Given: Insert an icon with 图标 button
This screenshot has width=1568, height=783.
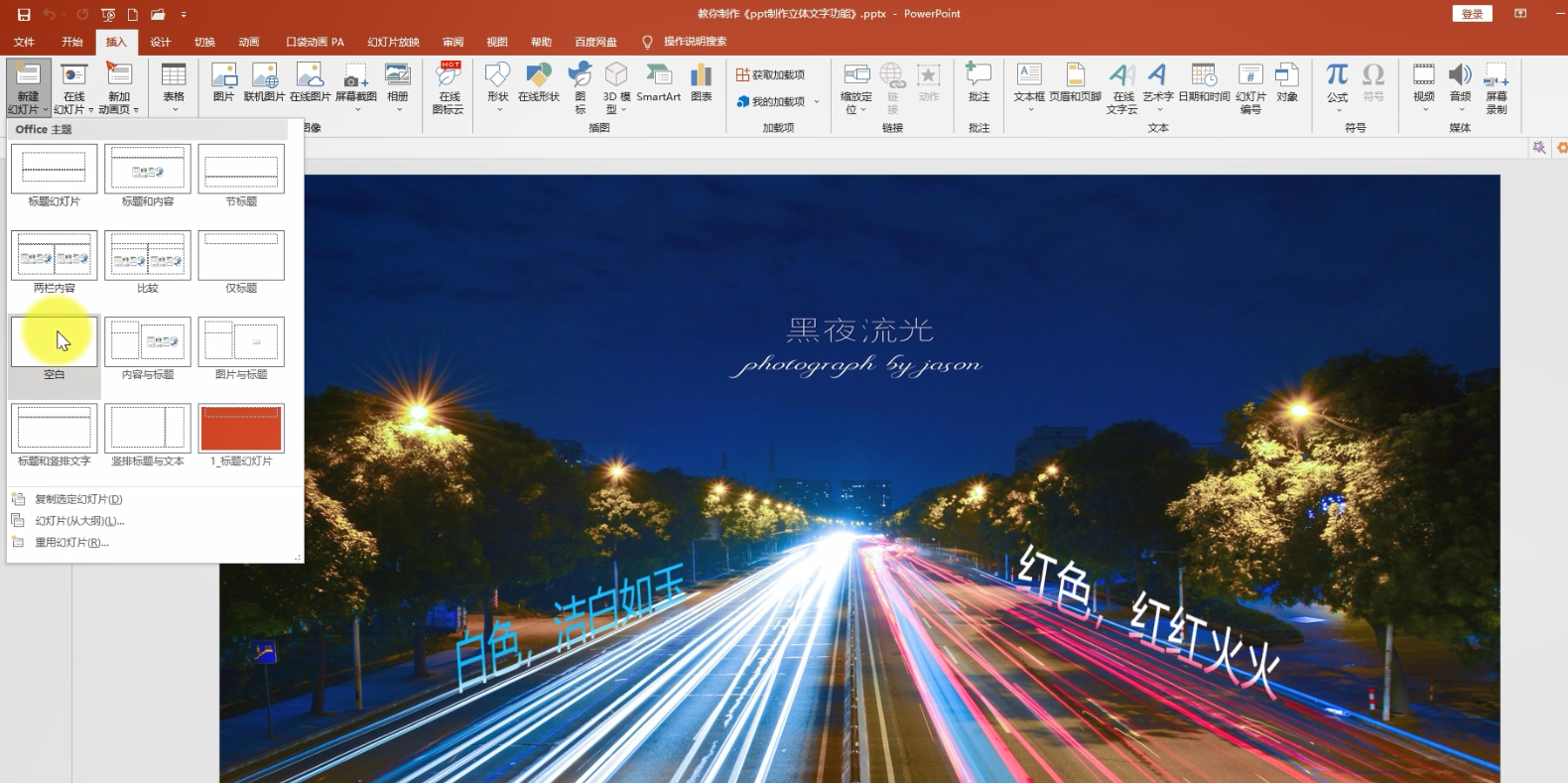Looking at the screenshot, I should [581, 87].
